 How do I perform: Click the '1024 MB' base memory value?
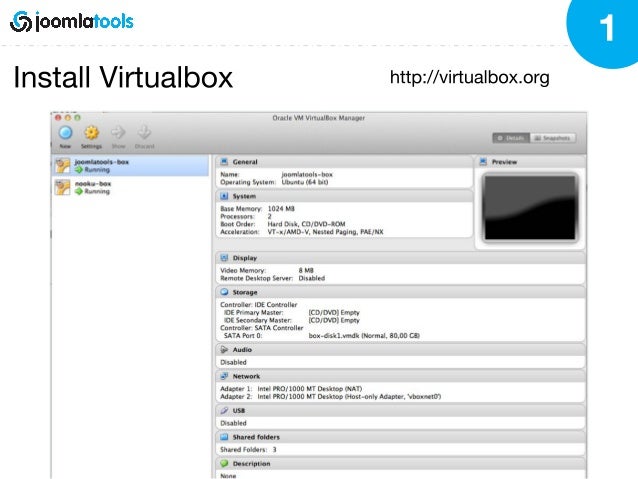click(281, 209)
